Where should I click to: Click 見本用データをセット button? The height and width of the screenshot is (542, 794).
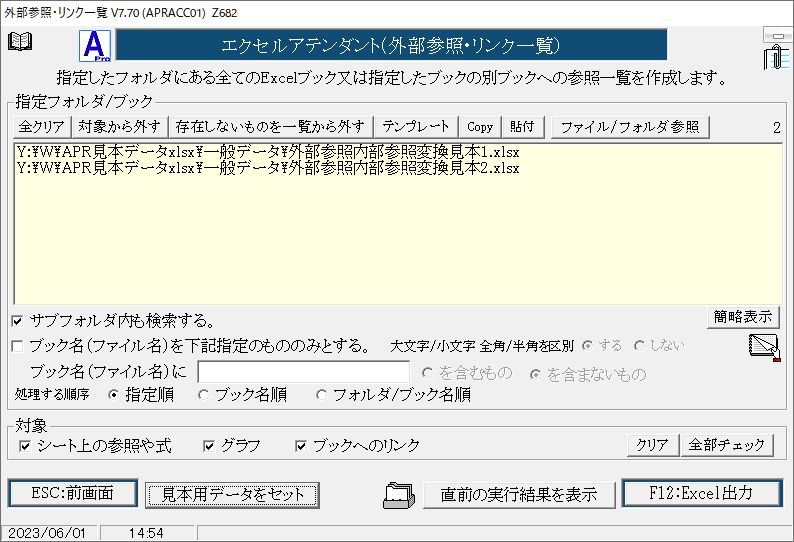tap(232, 495)
